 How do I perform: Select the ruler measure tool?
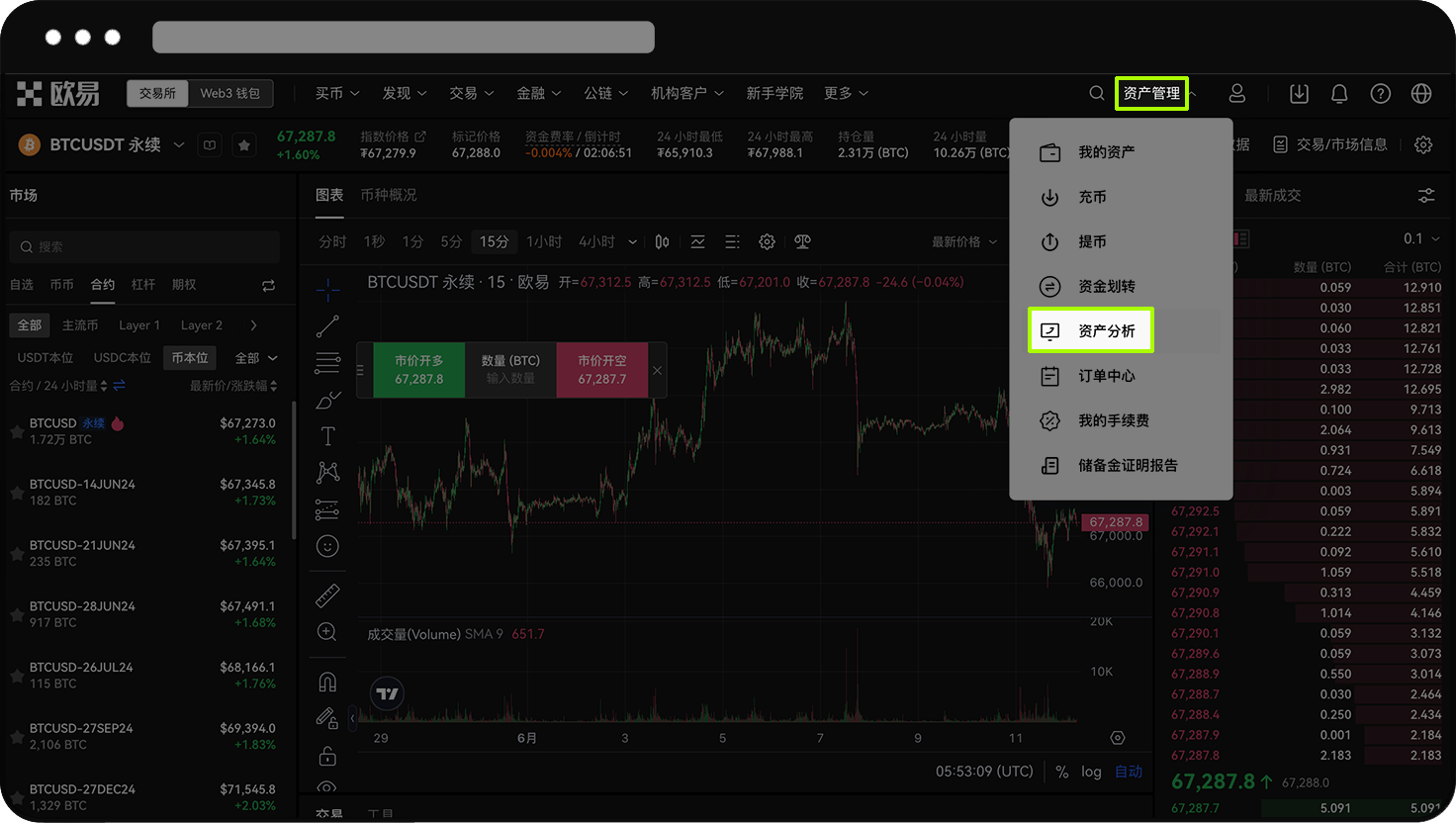tap(326, 594)
